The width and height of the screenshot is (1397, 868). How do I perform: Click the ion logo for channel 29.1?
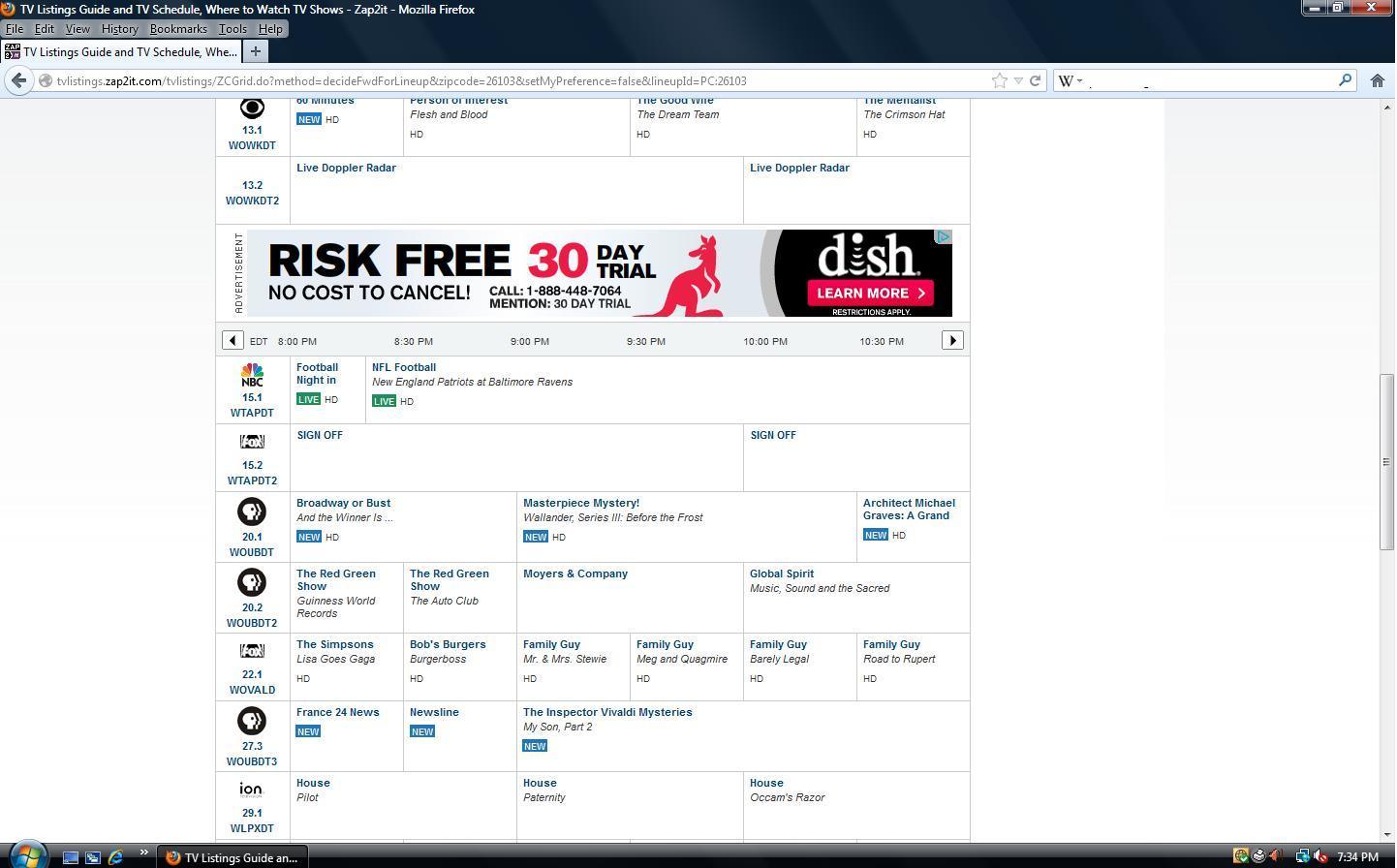tap(252, 790)
